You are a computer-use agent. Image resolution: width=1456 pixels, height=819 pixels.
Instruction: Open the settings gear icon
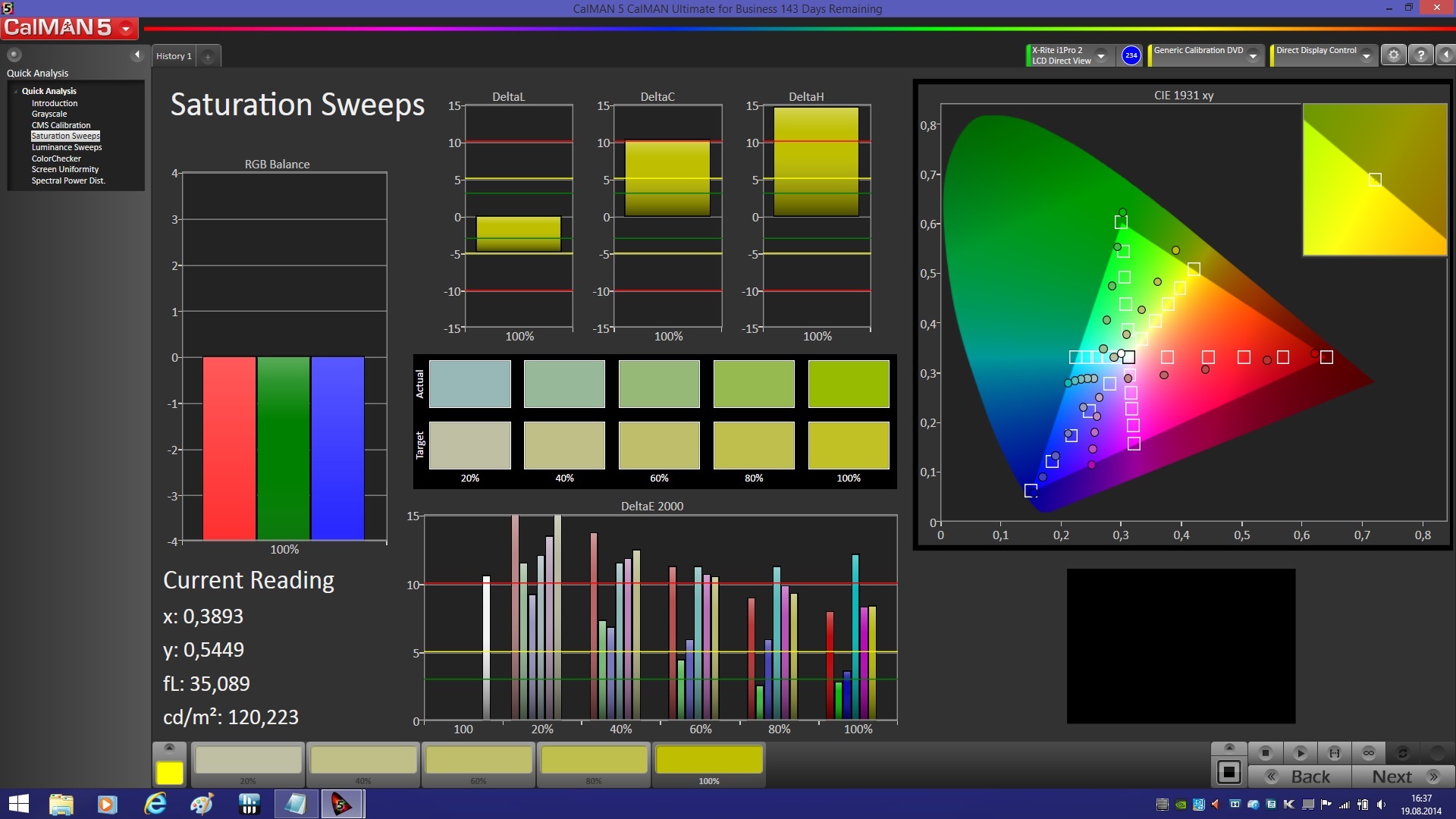1393,55
